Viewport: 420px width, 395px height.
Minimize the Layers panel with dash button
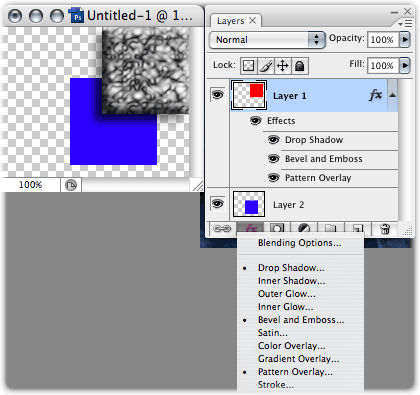click(x=394, y=12)
